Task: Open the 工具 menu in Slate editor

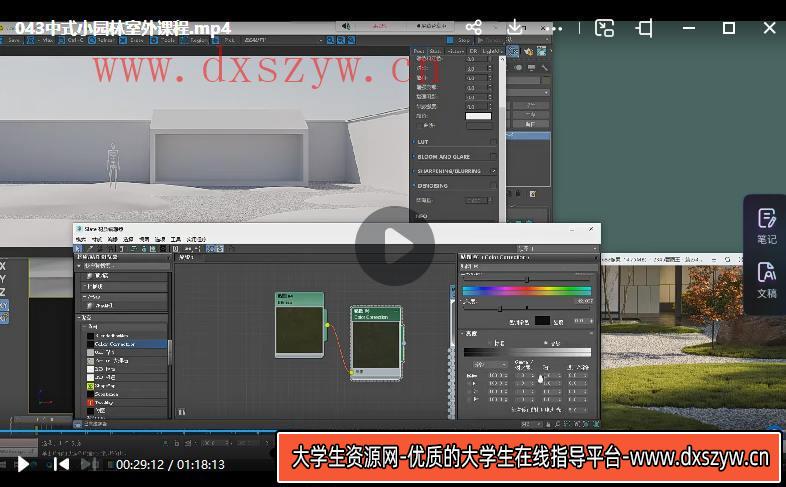Action: point(175,239)
